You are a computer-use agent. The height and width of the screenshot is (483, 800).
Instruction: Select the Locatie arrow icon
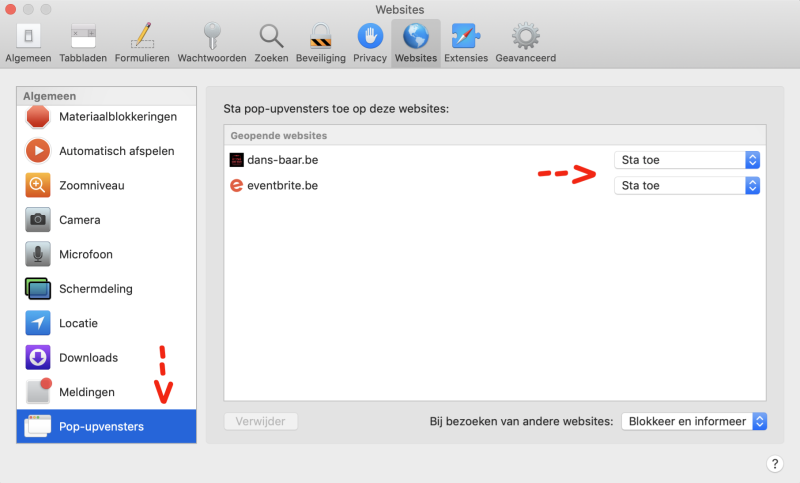pyautogui.click(x=38, y=323)
